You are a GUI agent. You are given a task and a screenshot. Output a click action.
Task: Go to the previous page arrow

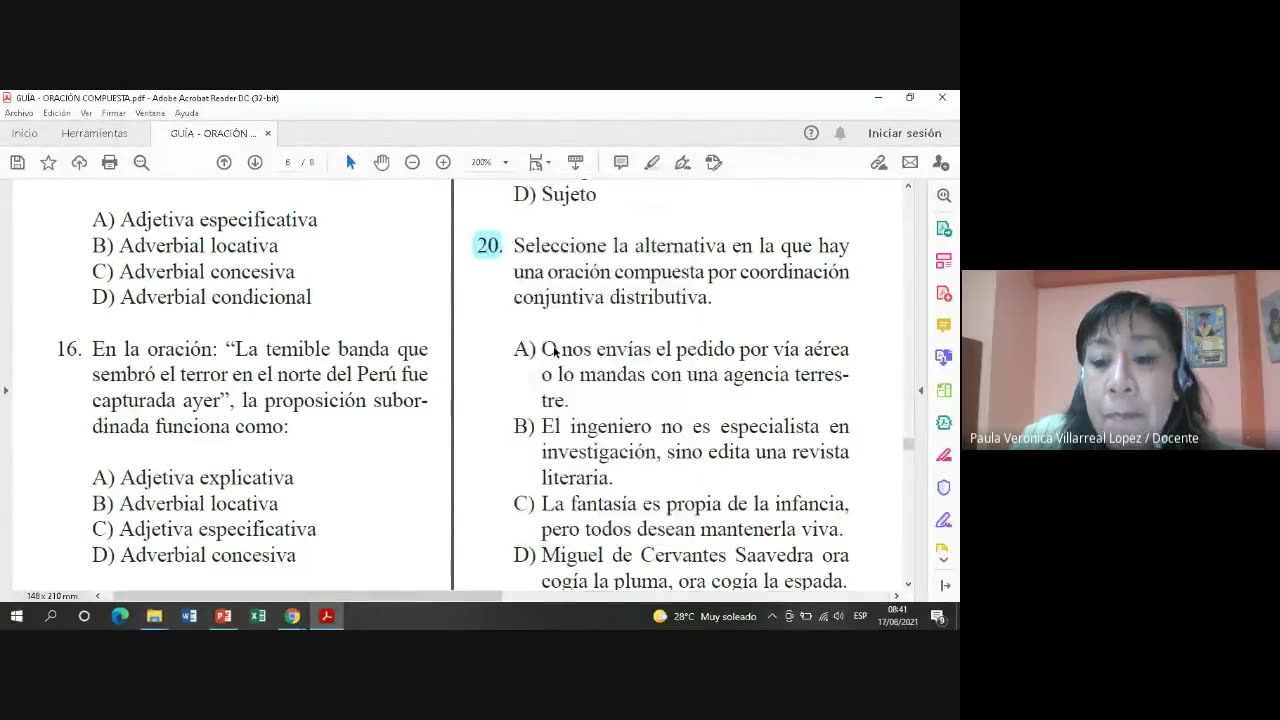click(x=224, y=162)
